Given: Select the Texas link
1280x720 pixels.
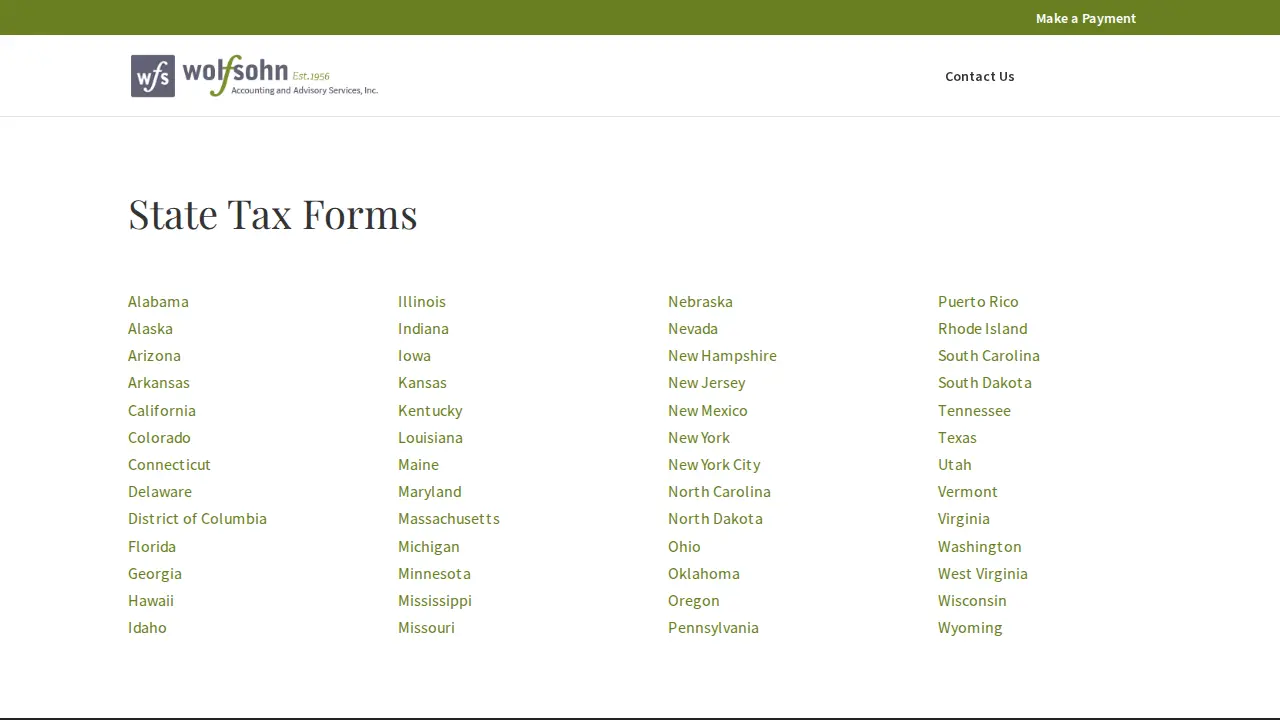Looking at the screenshot, I should (957, 437).
